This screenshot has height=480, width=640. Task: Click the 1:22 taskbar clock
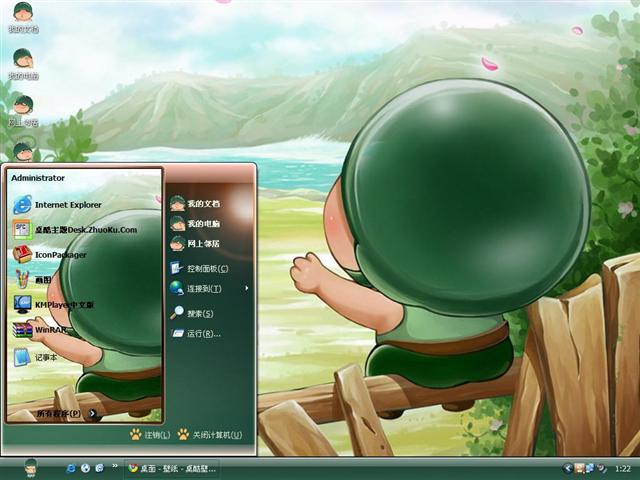point(622,469)
